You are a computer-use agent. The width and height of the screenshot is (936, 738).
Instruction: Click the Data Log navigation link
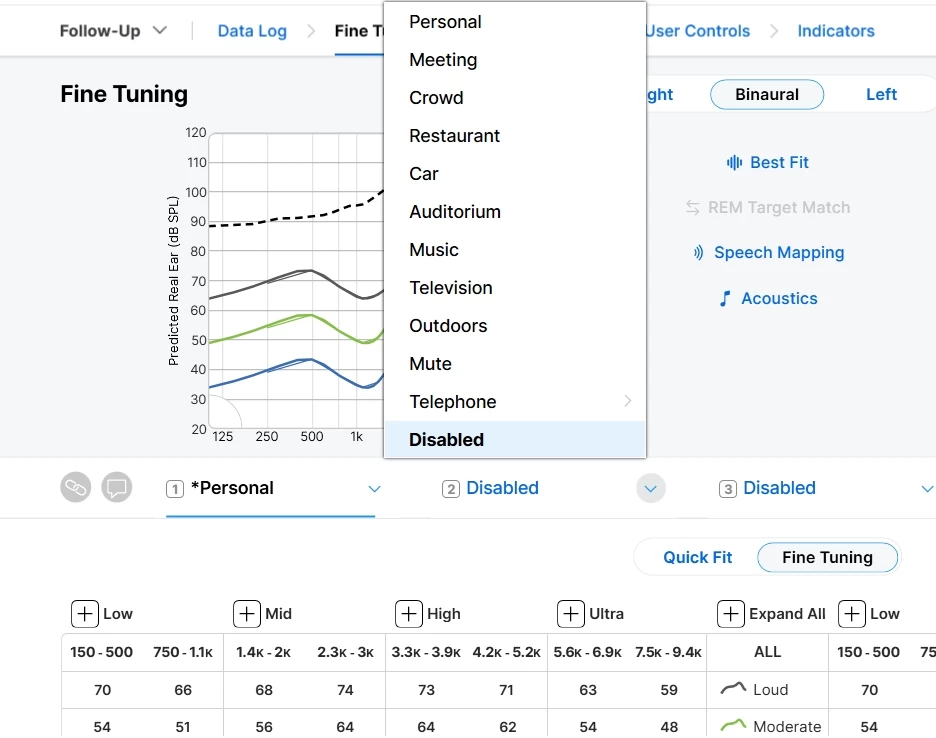click(x=251, y=31)
